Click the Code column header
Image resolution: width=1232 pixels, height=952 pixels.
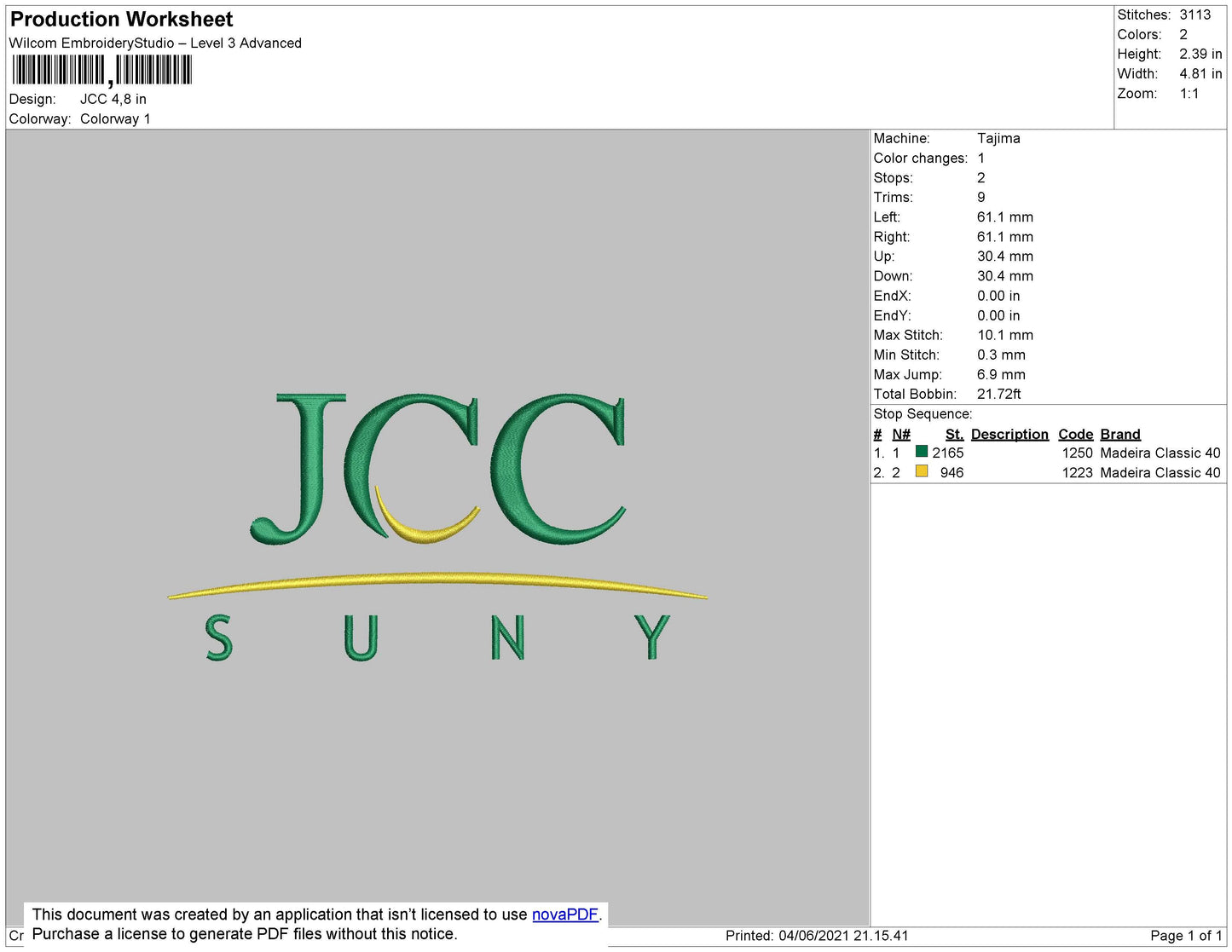pos(1075,434)
